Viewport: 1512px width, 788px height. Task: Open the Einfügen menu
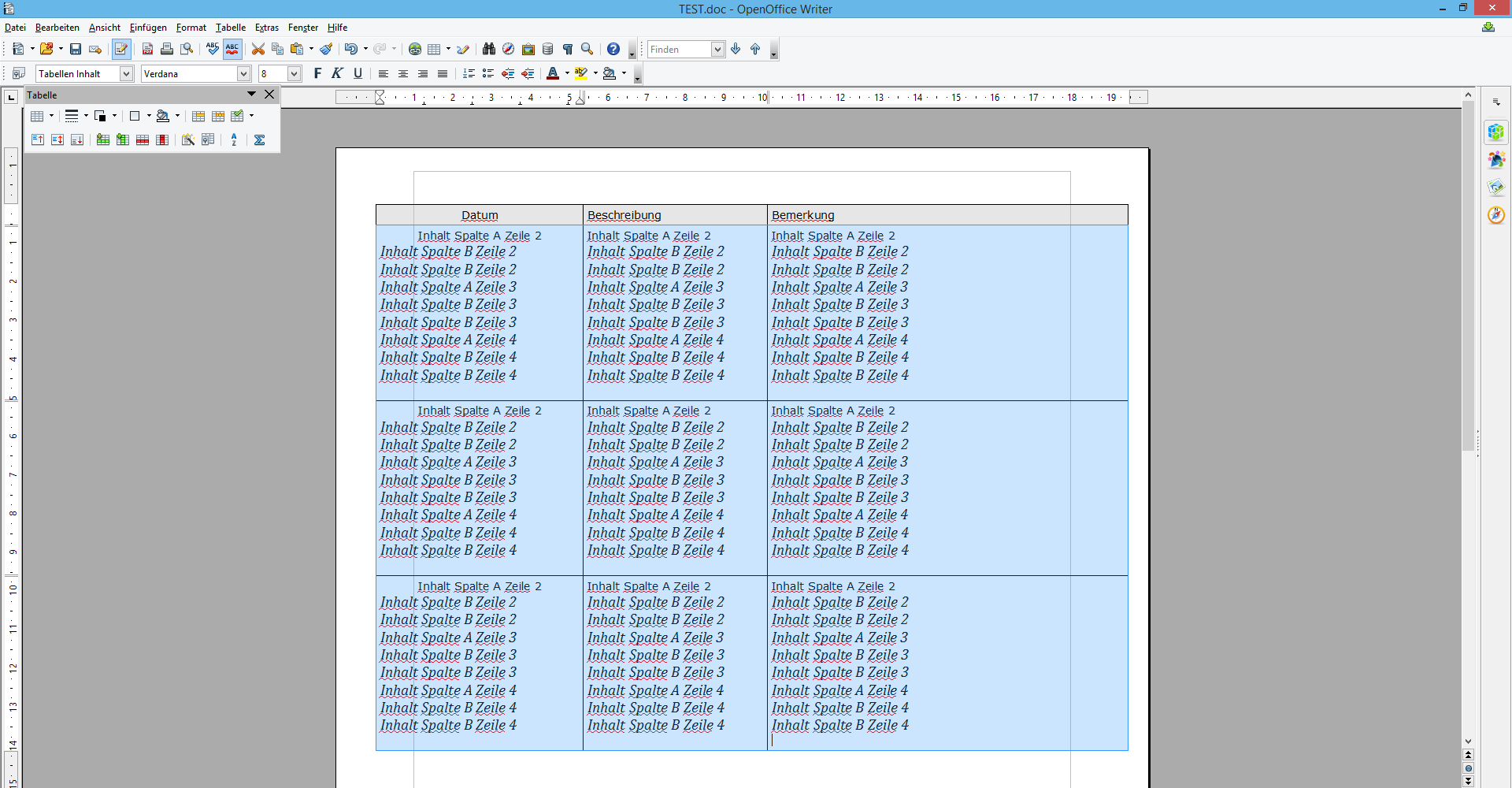[x=148, y=28]
